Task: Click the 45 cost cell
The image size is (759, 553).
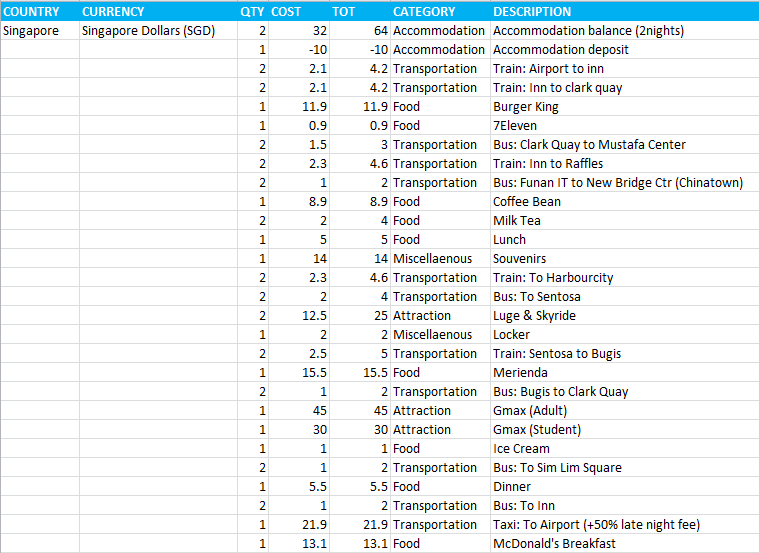Action: pos(299,410)
